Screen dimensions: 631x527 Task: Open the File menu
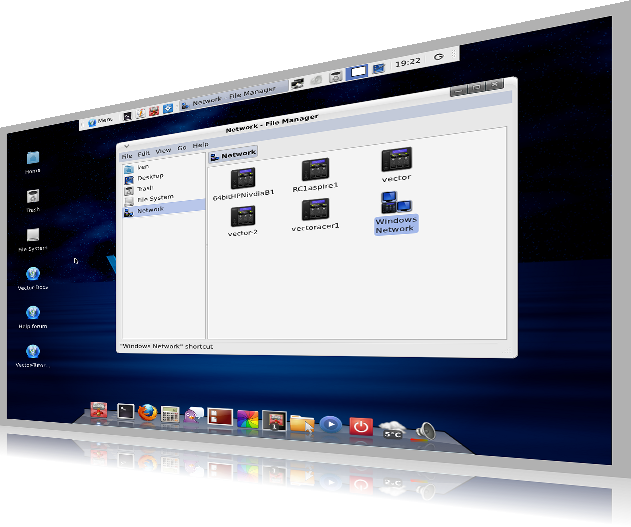coord(127,156)
